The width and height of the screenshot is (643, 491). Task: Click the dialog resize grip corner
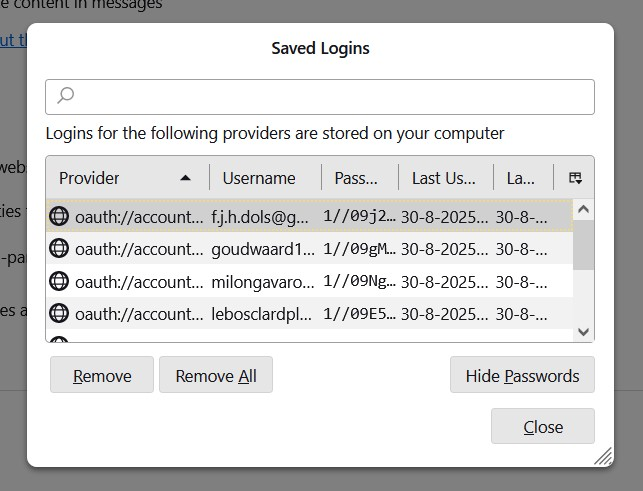(x=603, y=457)
